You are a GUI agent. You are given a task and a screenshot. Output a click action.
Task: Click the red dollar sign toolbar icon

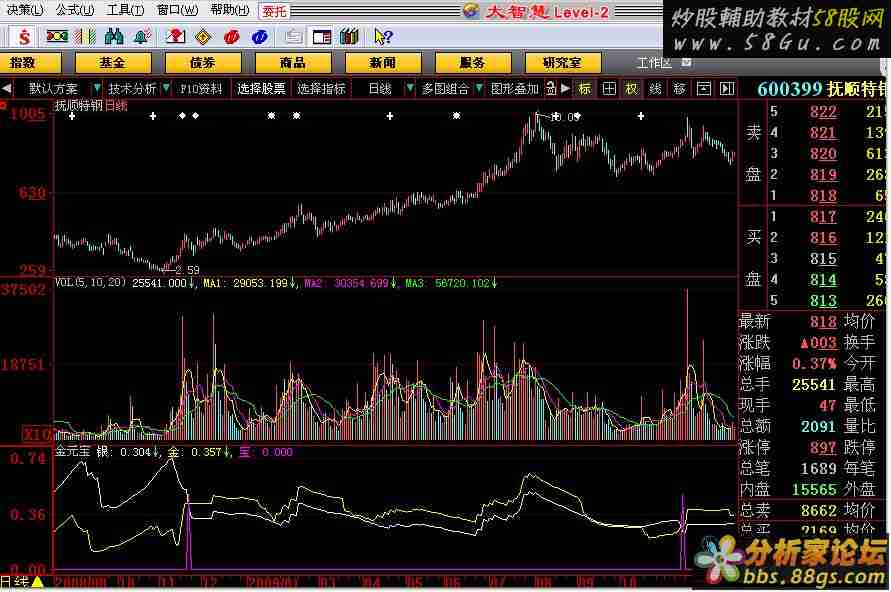(x=24, y=37)
